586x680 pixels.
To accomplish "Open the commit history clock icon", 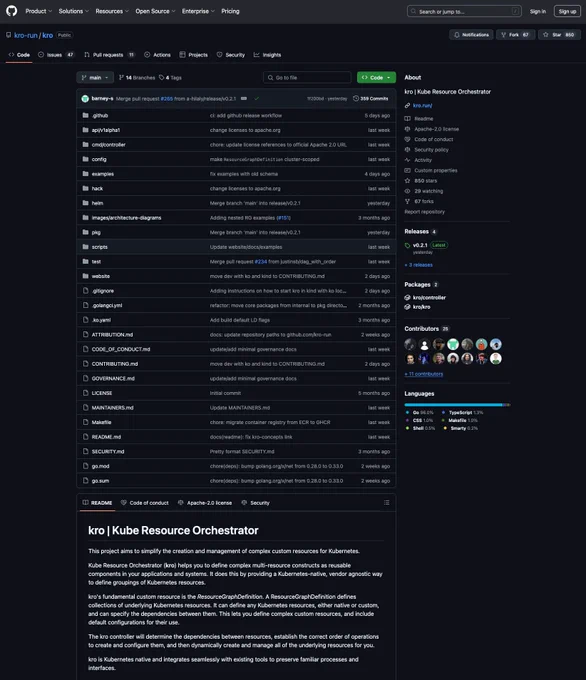I will tap(356, 98).
